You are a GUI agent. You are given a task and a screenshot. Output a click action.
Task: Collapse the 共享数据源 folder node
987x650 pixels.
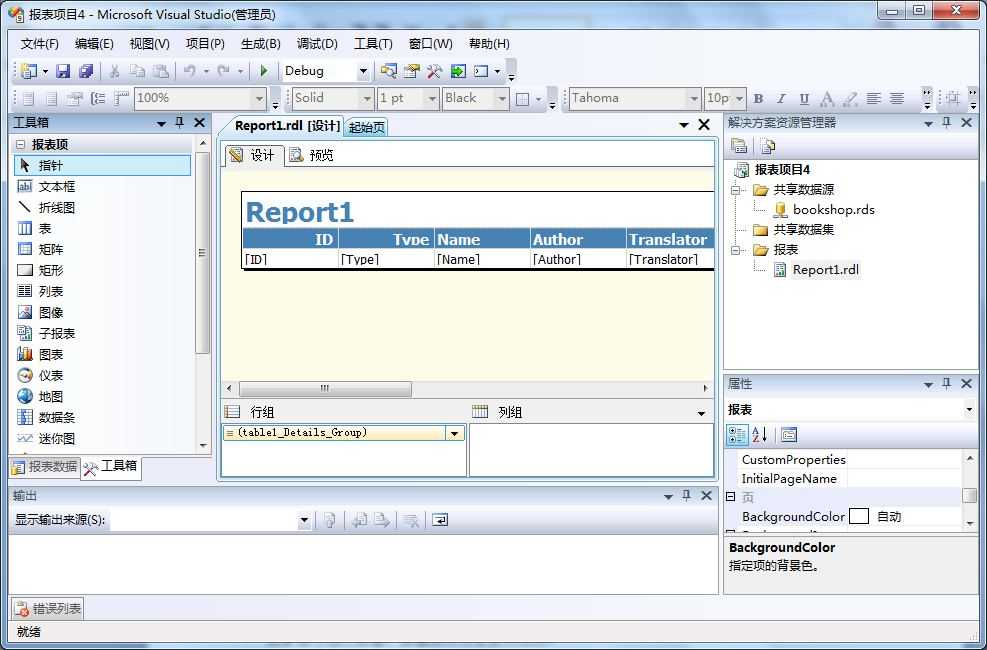tap(735, 189)
